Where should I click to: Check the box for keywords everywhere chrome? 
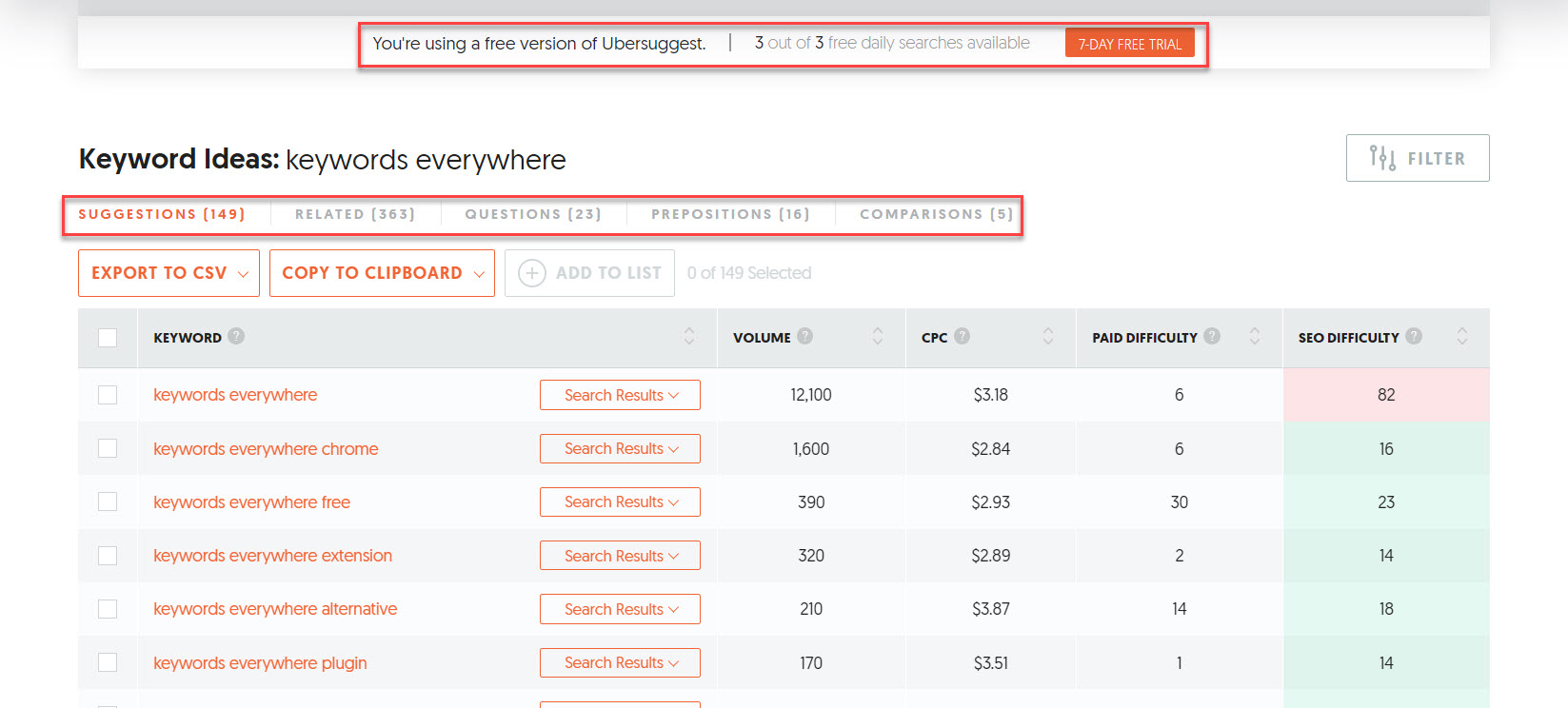pos(108,448)
